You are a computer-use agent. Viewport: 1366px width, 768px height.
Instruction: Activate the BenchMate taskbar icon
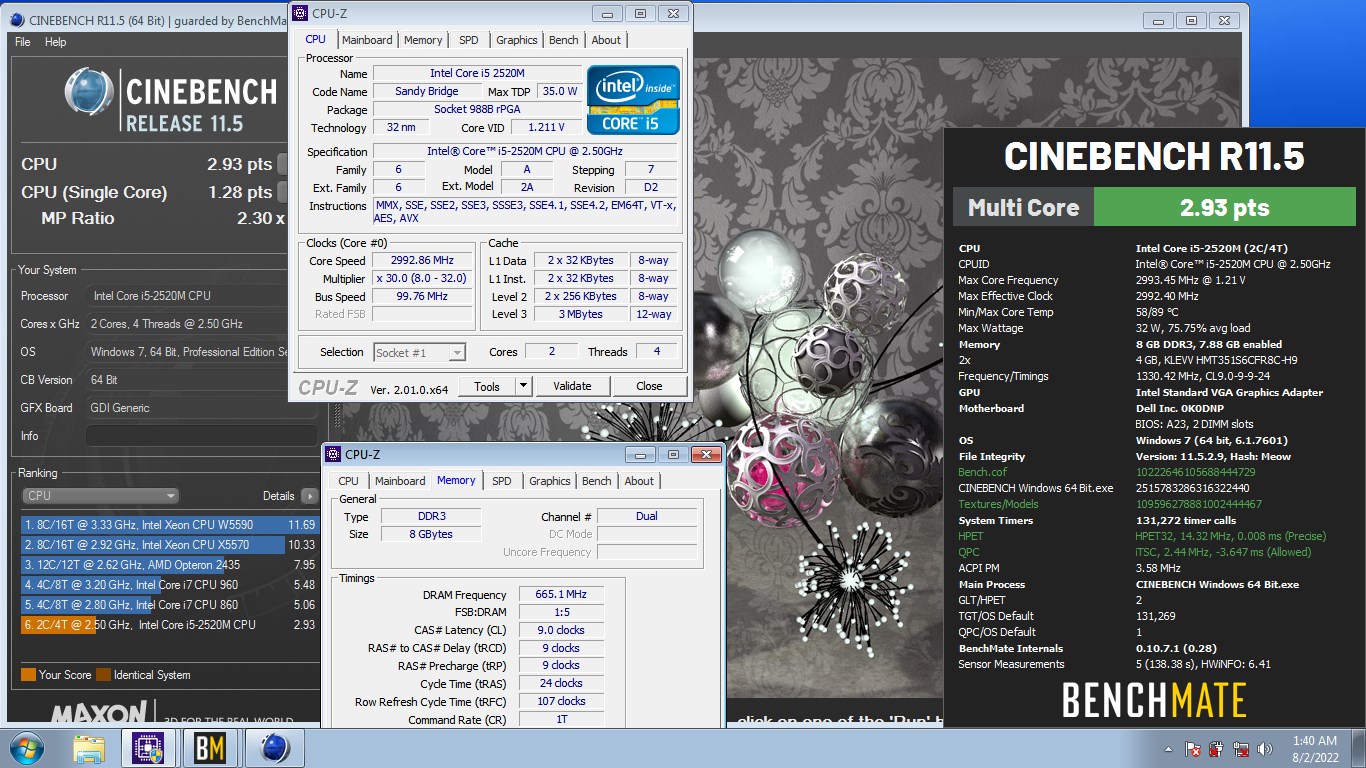tap(210, 748)
